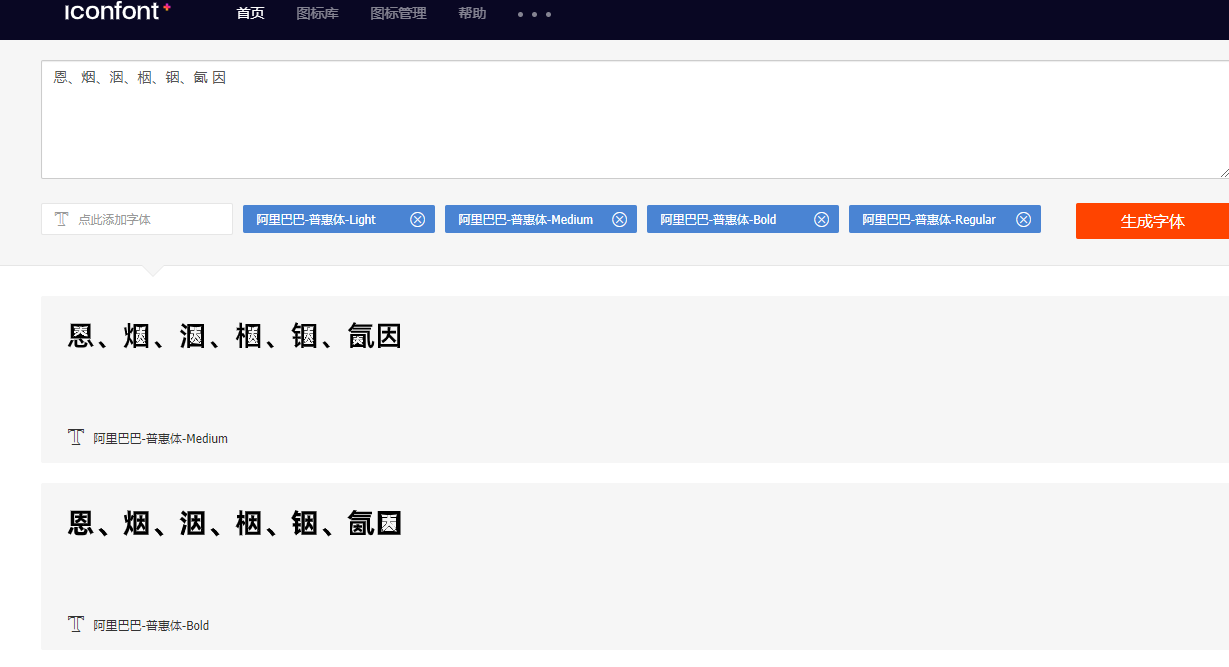Screen dimensions: 1229x667
Task: Select the 阿里巴巴-普惠体-Regular tag
Action: pyautogui.click(x=930, y=219)
